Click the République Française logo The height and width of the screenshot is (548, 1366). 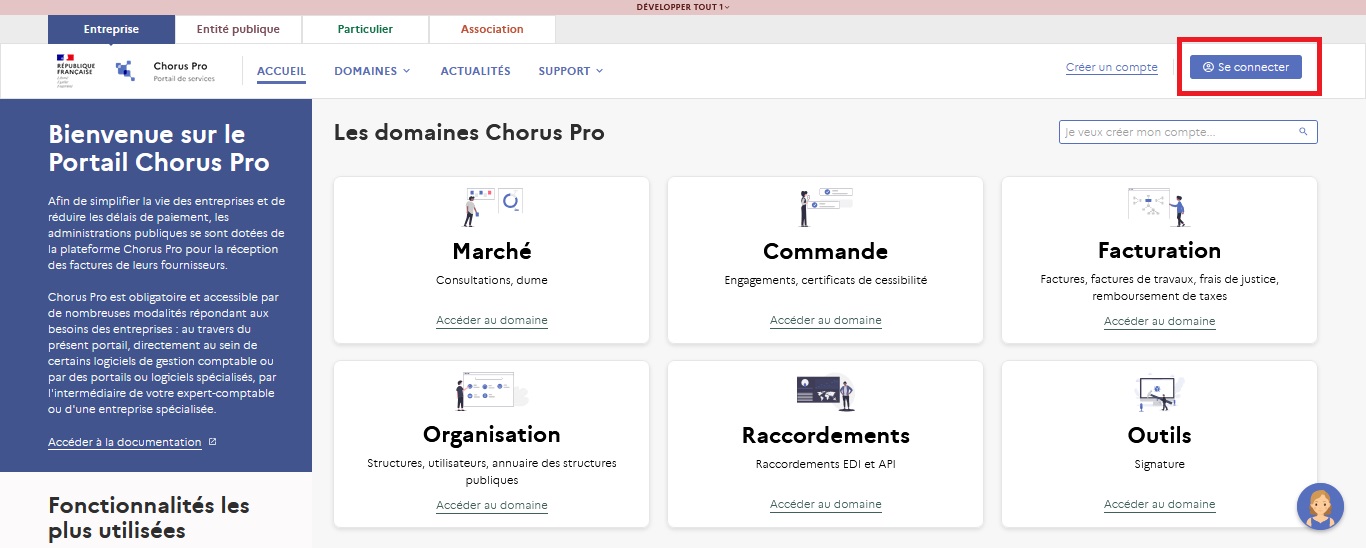pyautogui.click(x=75, y=71)
